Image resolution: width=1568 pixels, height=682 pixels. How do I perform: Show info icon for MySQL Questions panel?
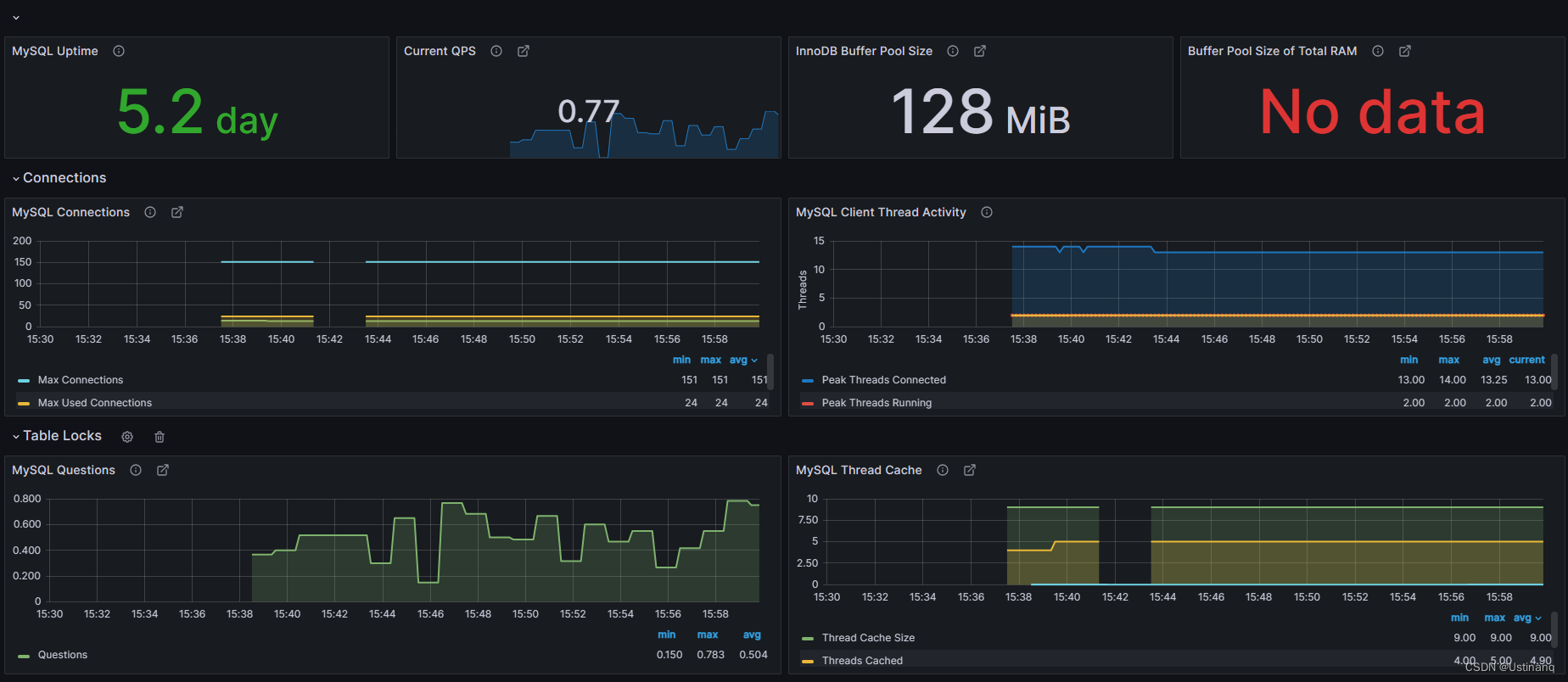[x=136, y=470]
